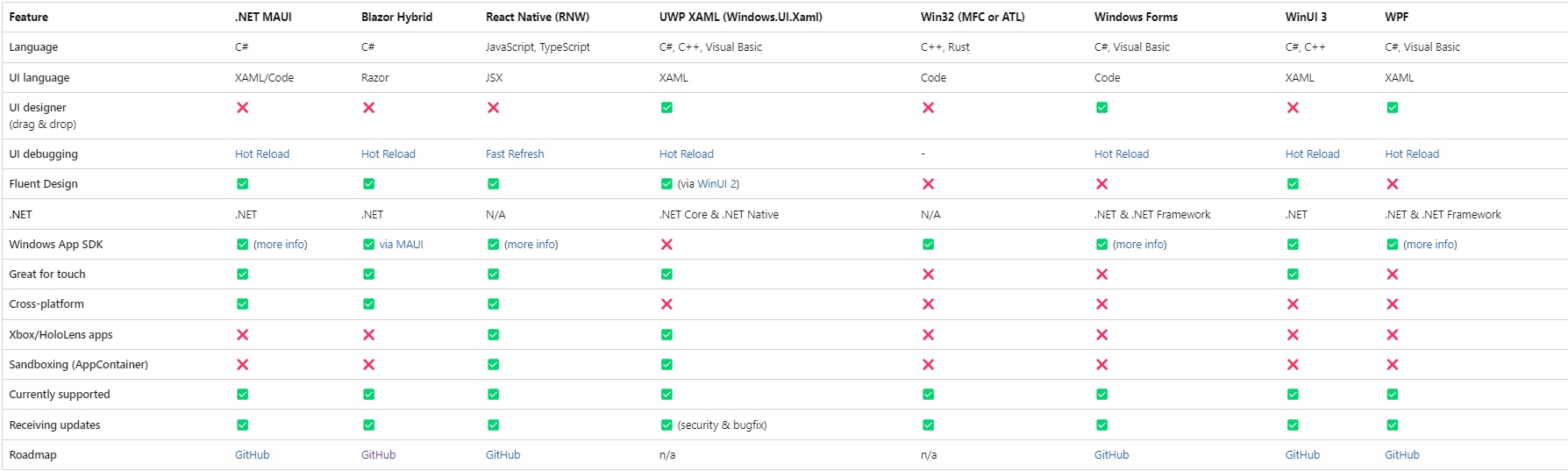Open the React Native Fast Refresh link

(514, 154)
